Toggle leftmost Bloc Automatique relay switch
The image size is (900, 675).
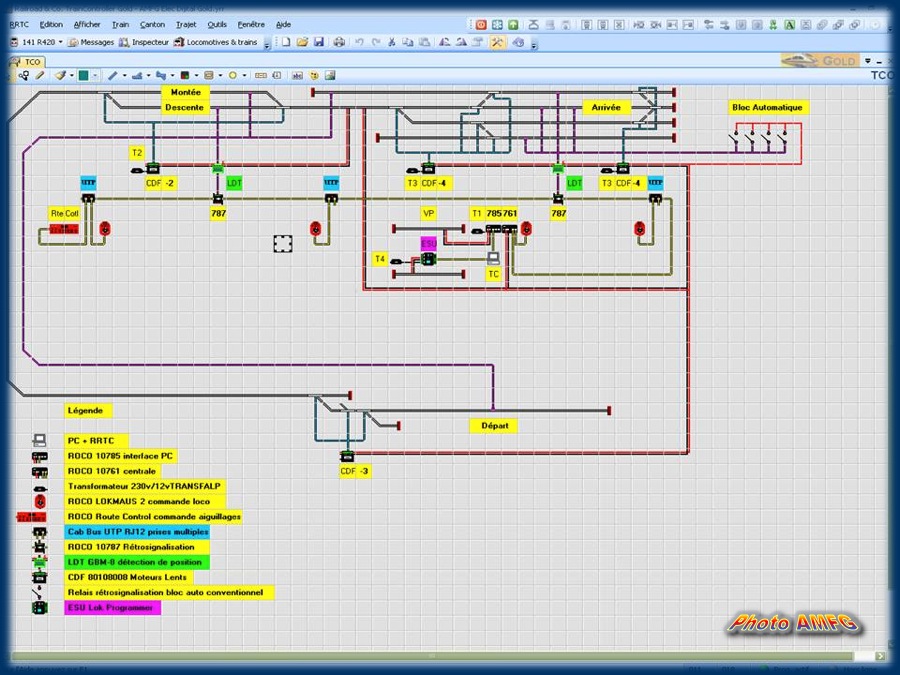pos(734,138)
